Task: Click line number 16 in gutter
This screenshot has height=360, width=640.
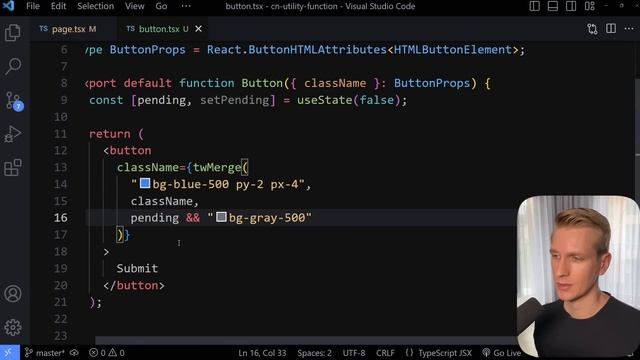Action: point(60,218)
